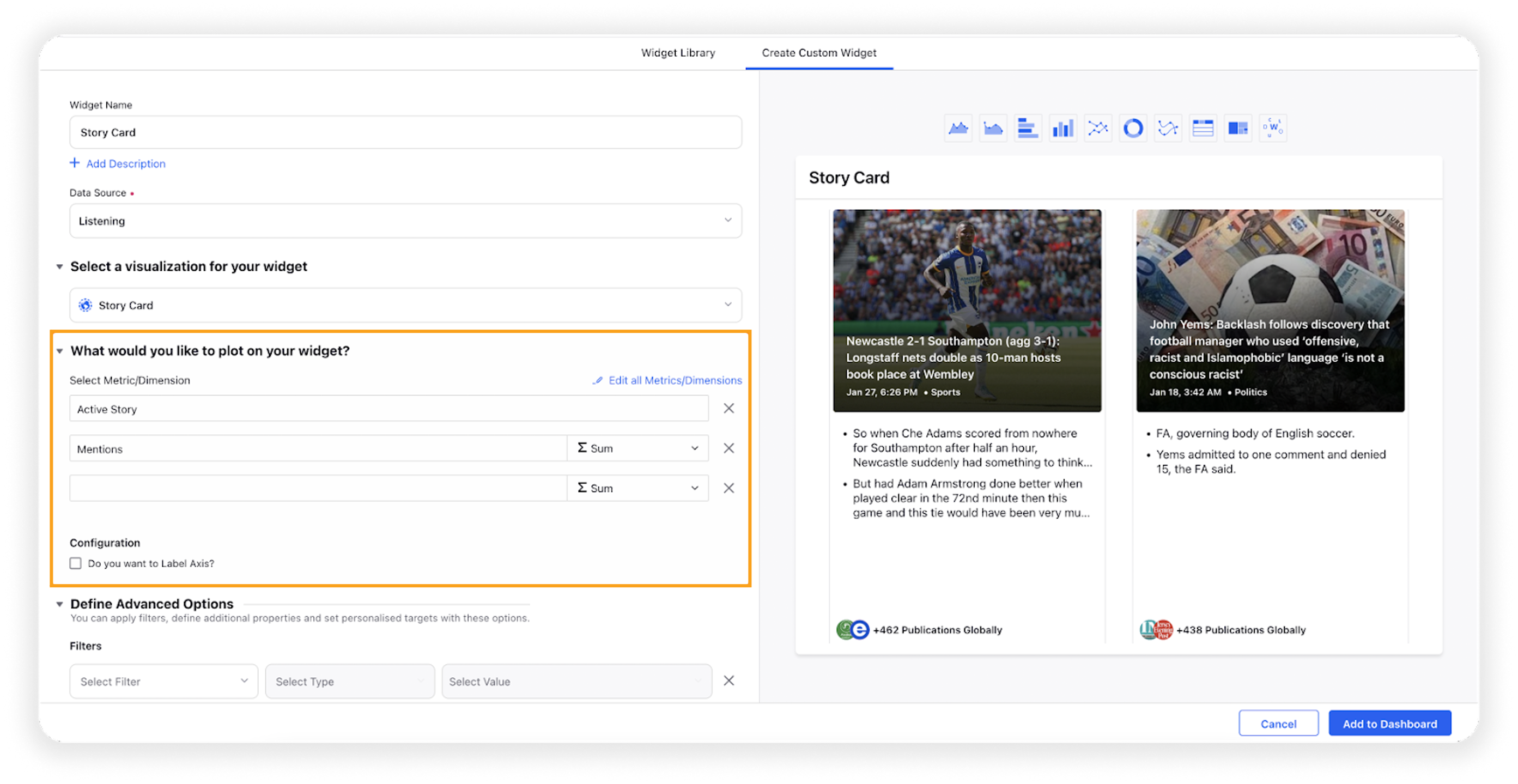Screen dimensions: 1518x784
Task: Click the Add to Dashboard button
Action: (x=1389, y=724)
